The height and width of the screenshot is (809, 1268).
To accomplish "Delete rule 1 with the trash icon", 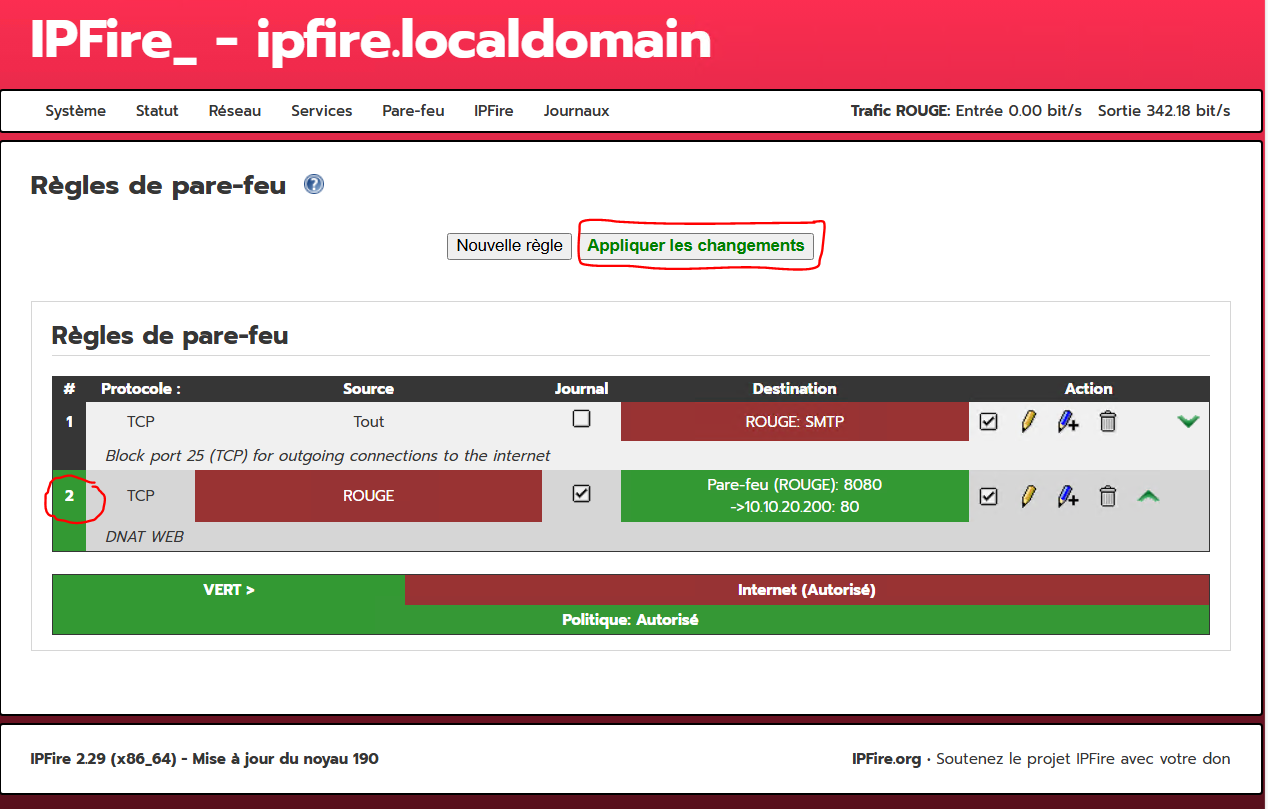I will point(1107,422).
